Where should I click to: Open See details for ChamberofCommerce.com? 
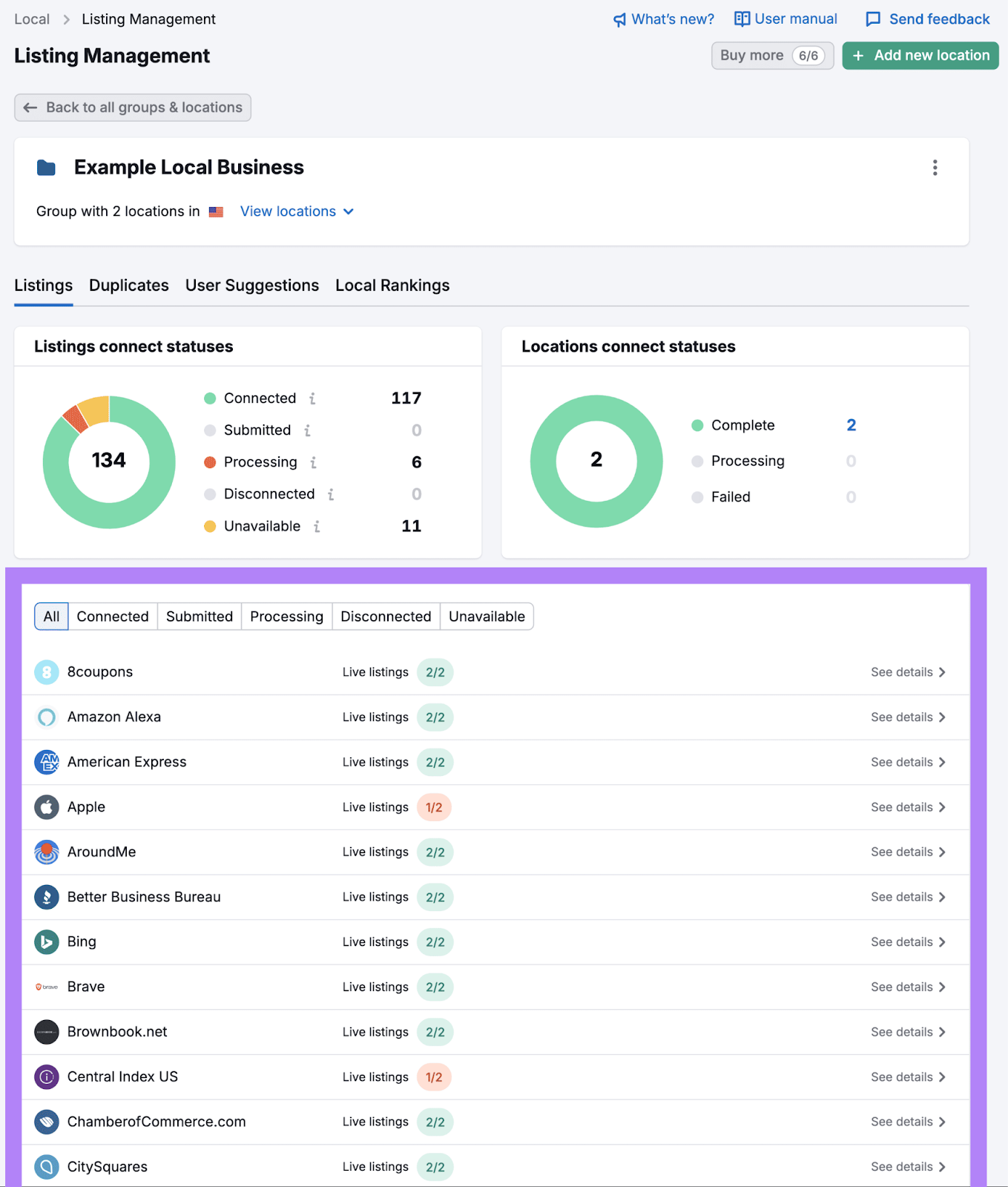[x=909, y=1122]
